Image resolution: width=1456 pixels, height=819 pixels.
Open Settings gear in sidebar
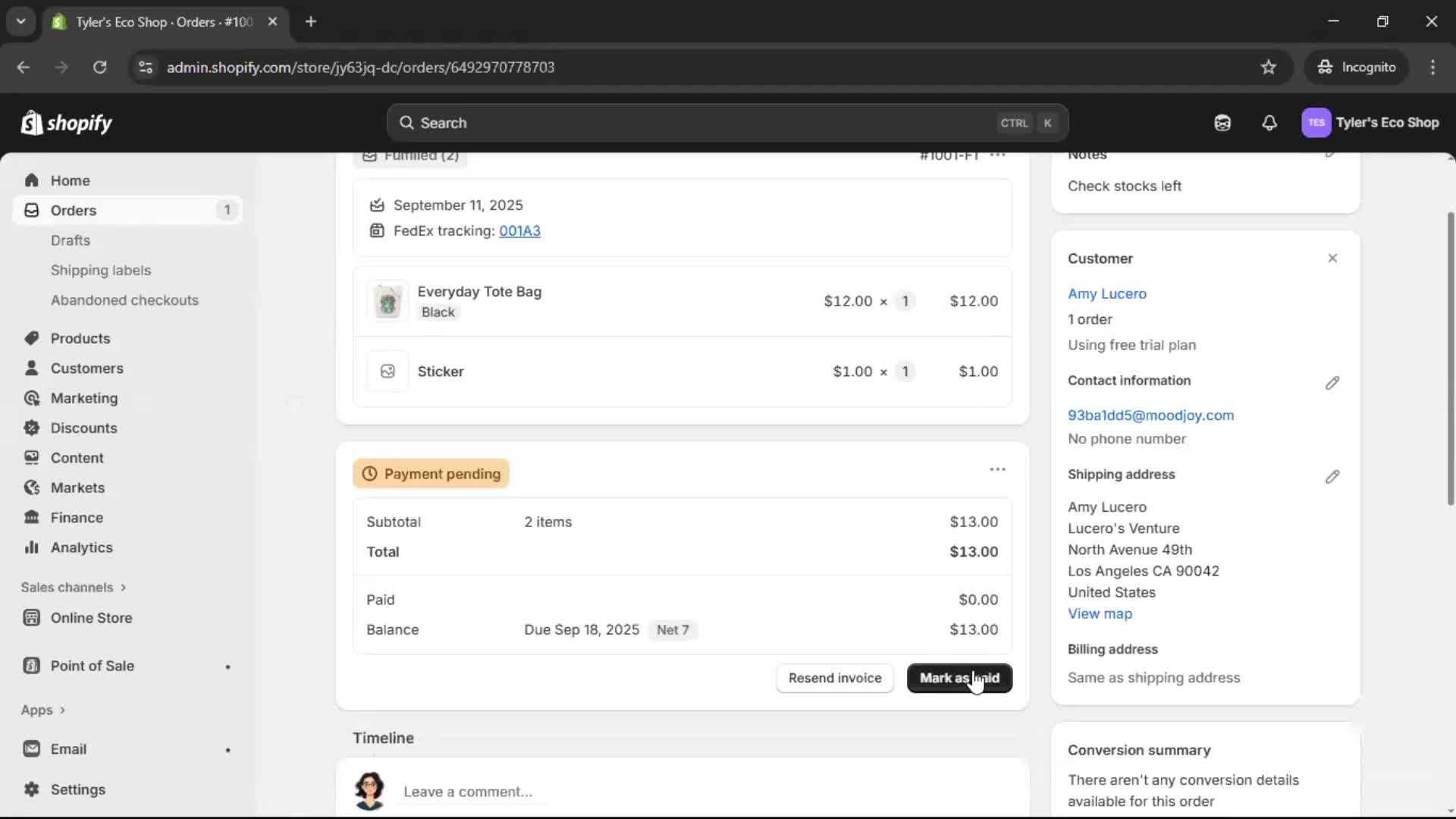pos(77,789)
